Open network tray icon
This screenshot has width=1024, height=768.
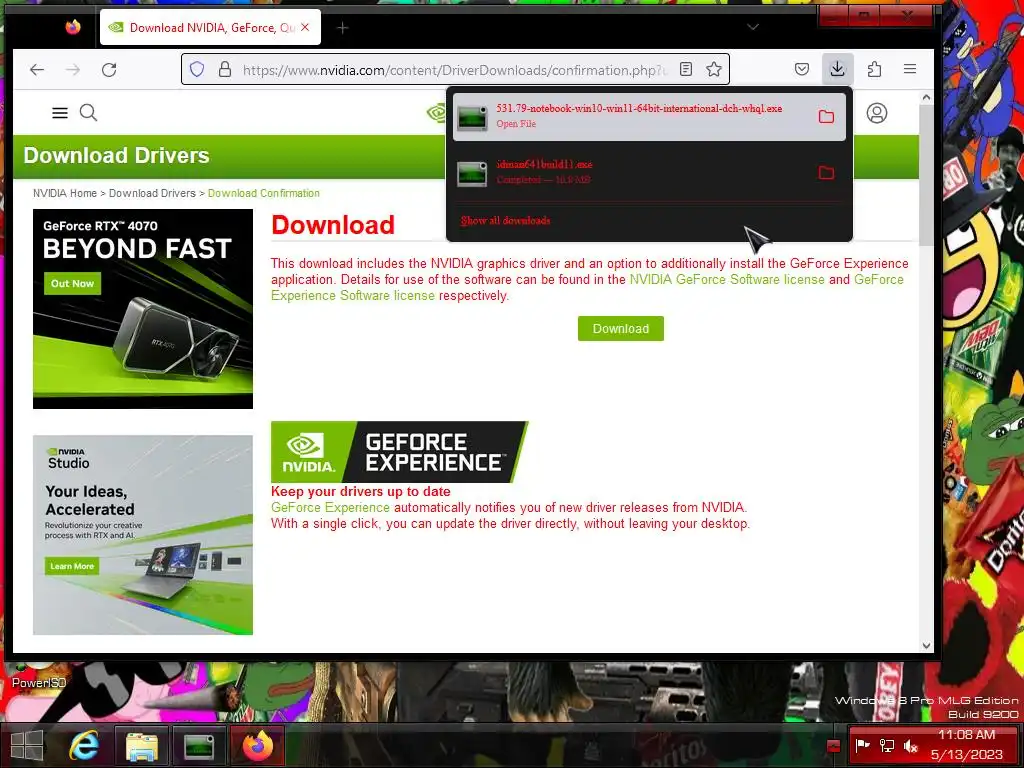tap(887, 745)
